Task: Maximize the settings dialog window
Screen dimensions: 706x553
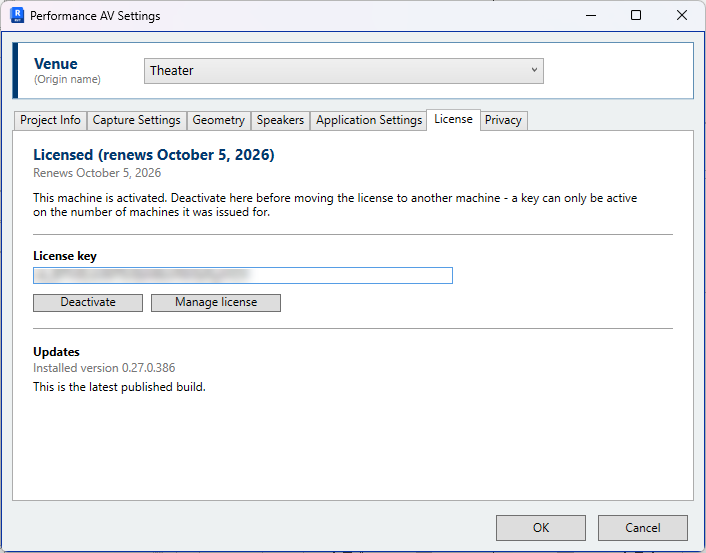Action: point(636,16)
